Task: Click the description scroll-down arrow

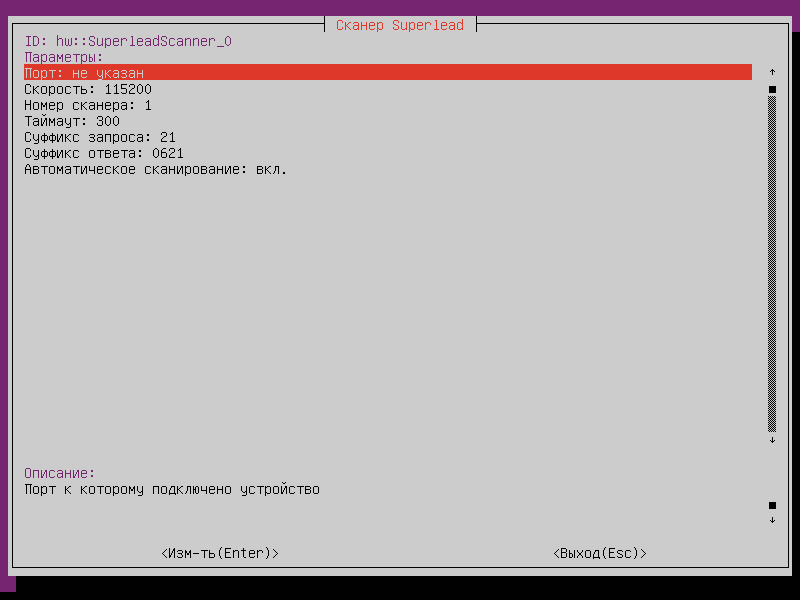Action: pos(772,520)
